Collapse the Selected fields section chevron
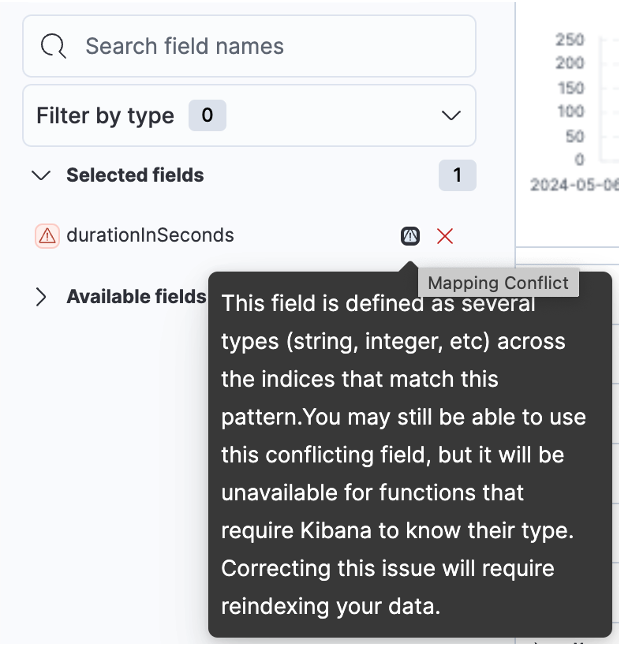 coord(41,175)
